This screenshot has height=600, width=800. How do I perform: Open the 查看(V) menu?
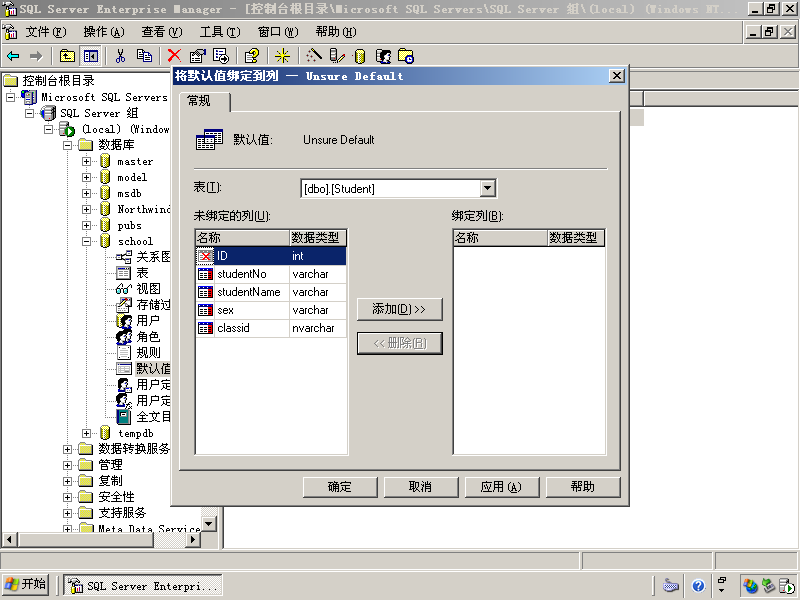coord(162,32)
